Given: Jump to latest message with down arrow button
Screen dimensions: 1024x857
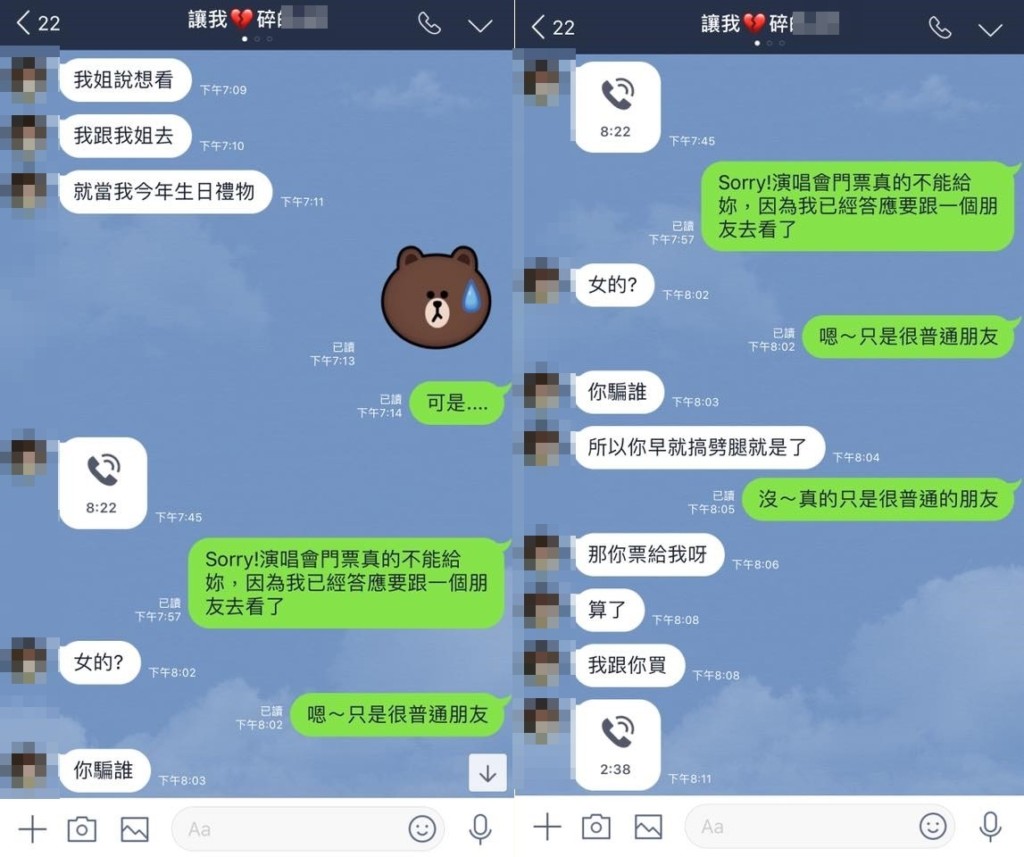Looking at the screenshot, I should [487, 773].
